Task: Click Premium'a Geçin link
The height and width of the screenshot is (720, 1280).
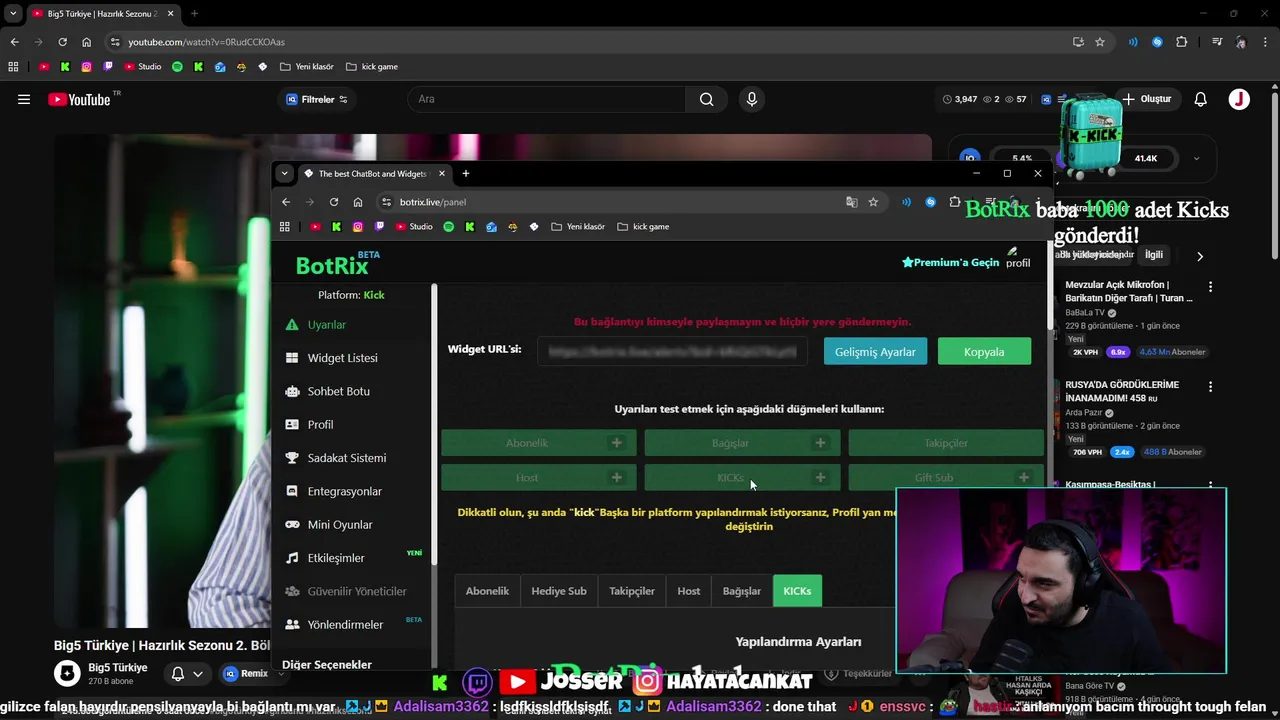Action: point(950,262)
